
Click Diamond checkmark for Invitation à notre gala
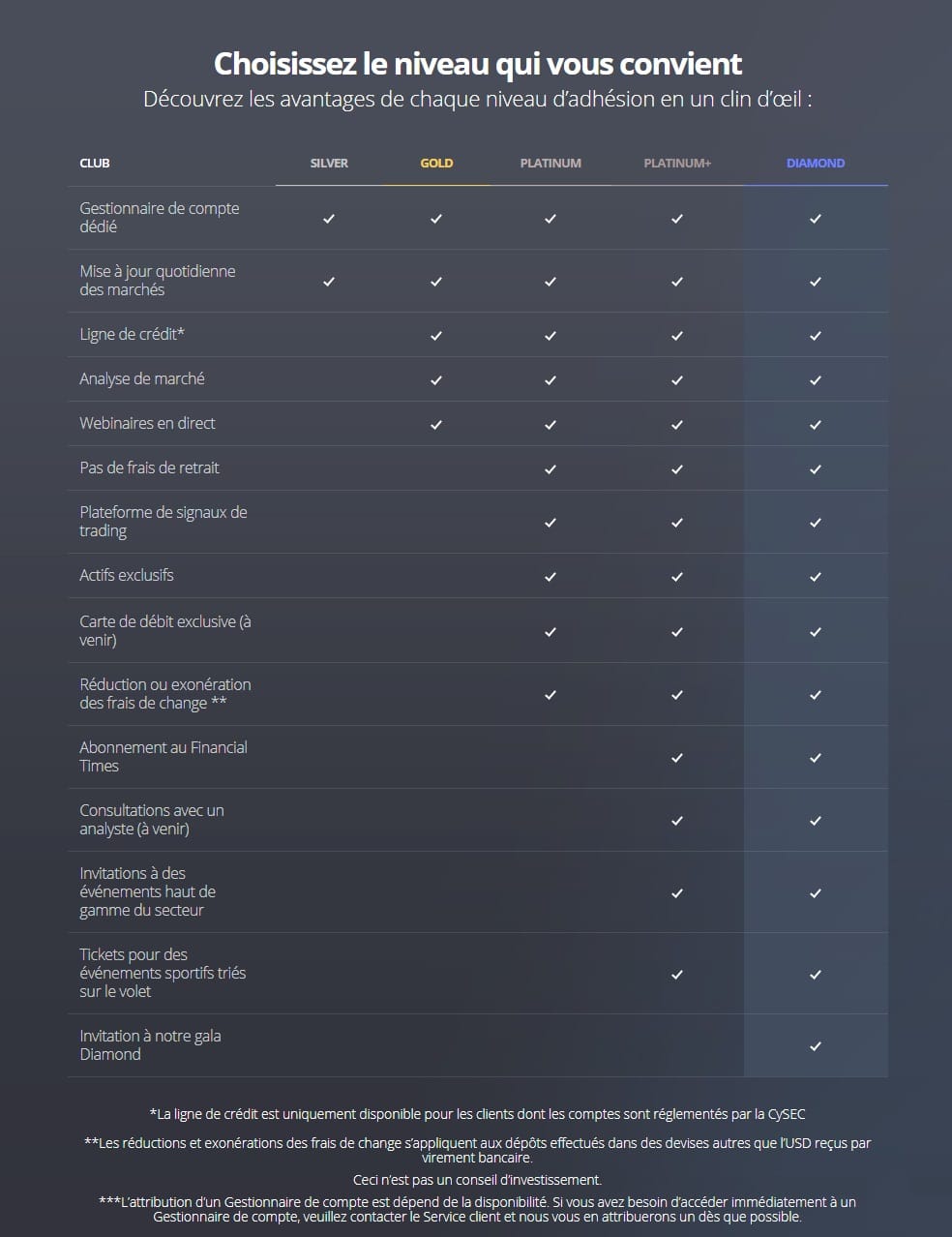816,1046
